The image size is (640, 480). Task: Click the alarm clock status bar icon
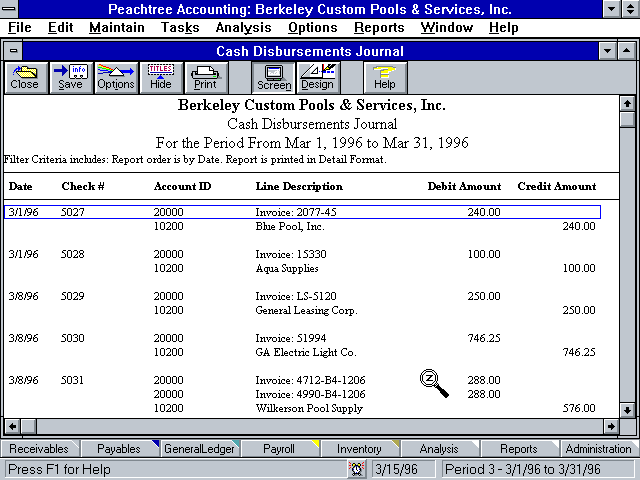point(356,469)
